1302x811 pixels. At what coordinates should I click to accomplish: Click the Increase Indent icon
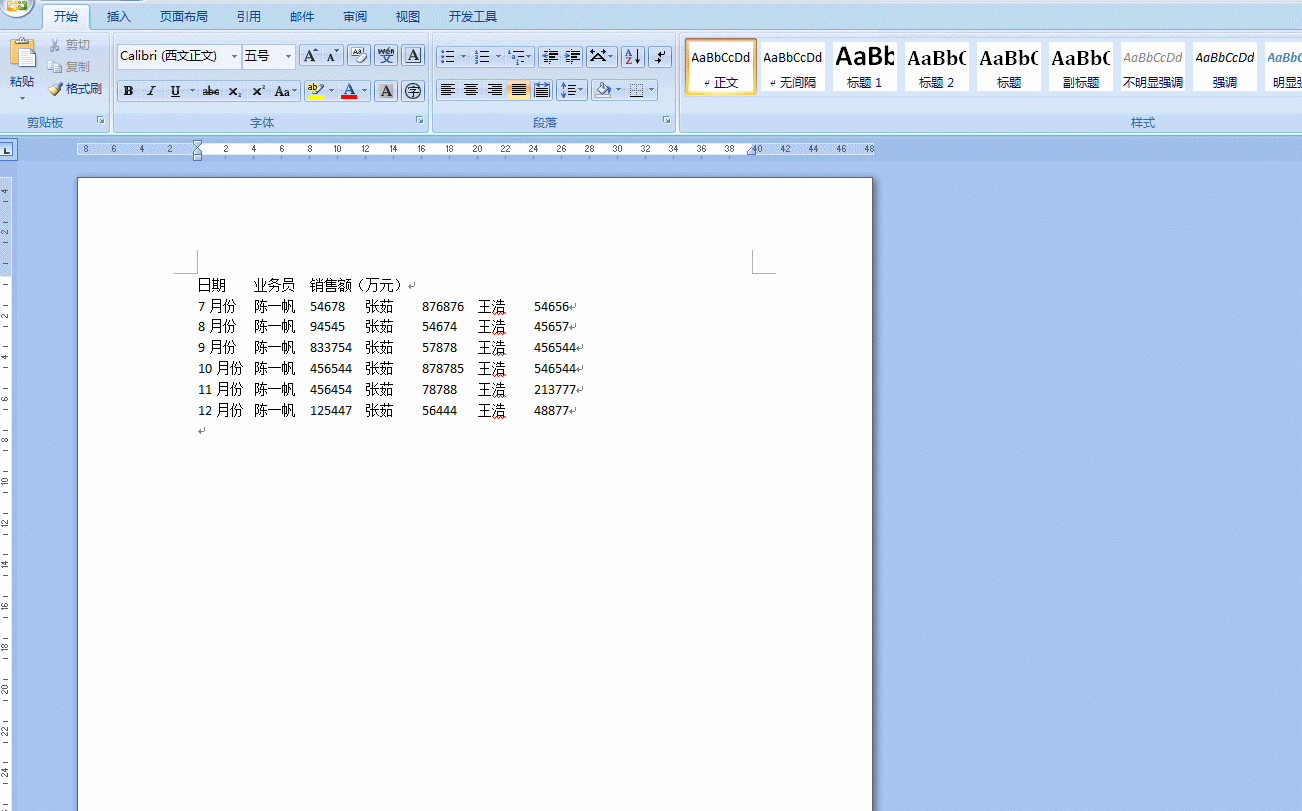pyautogui.click(x=573, y=56)
